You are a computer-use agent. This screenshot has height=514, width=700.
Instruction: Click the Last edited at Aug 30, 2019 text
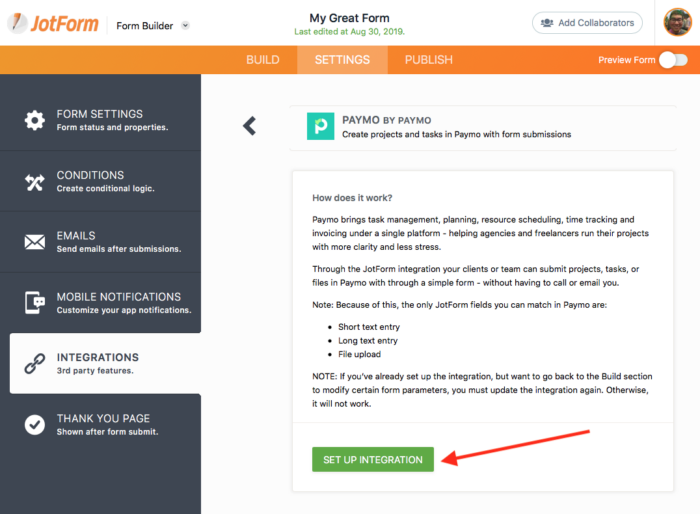(350, 32)
